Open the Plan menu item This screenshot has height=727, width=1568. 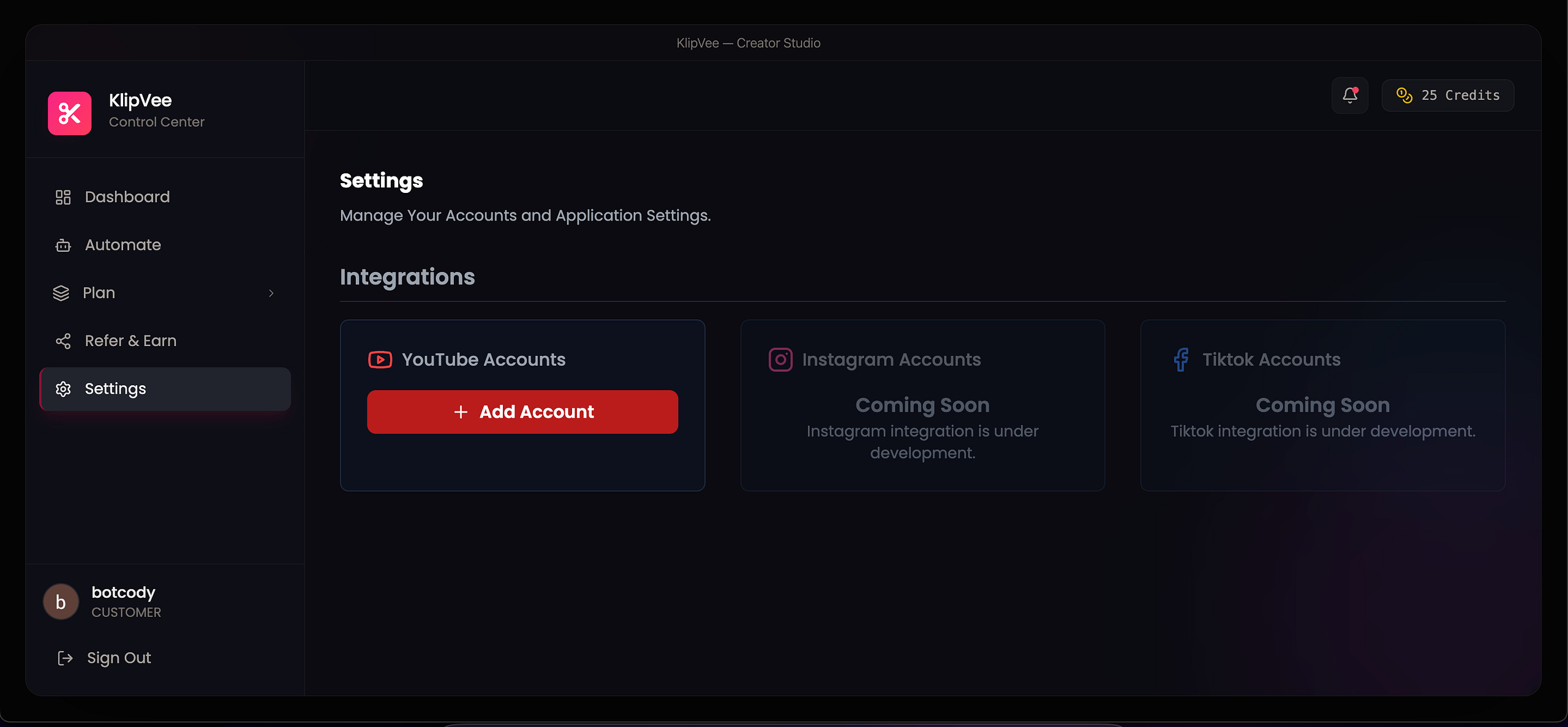pos(165,293)
